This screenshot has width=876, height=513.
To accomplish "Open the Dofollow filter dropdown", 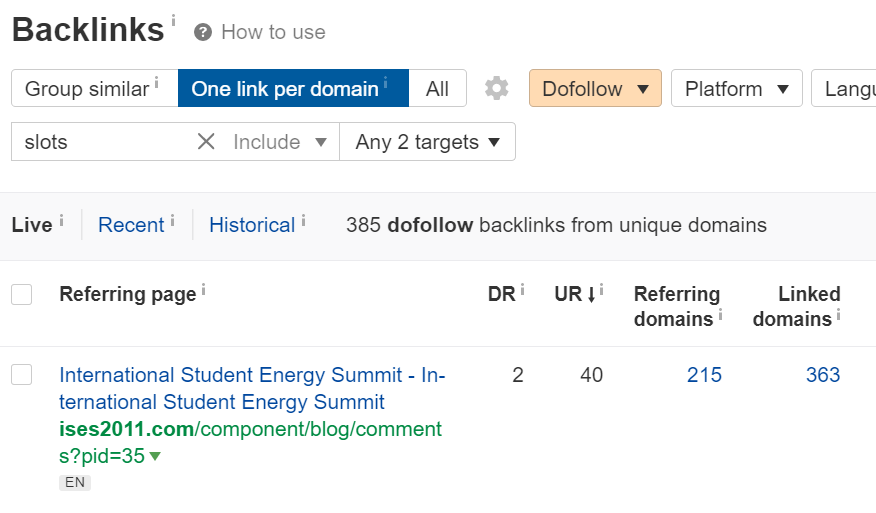I will click(595, 89).
